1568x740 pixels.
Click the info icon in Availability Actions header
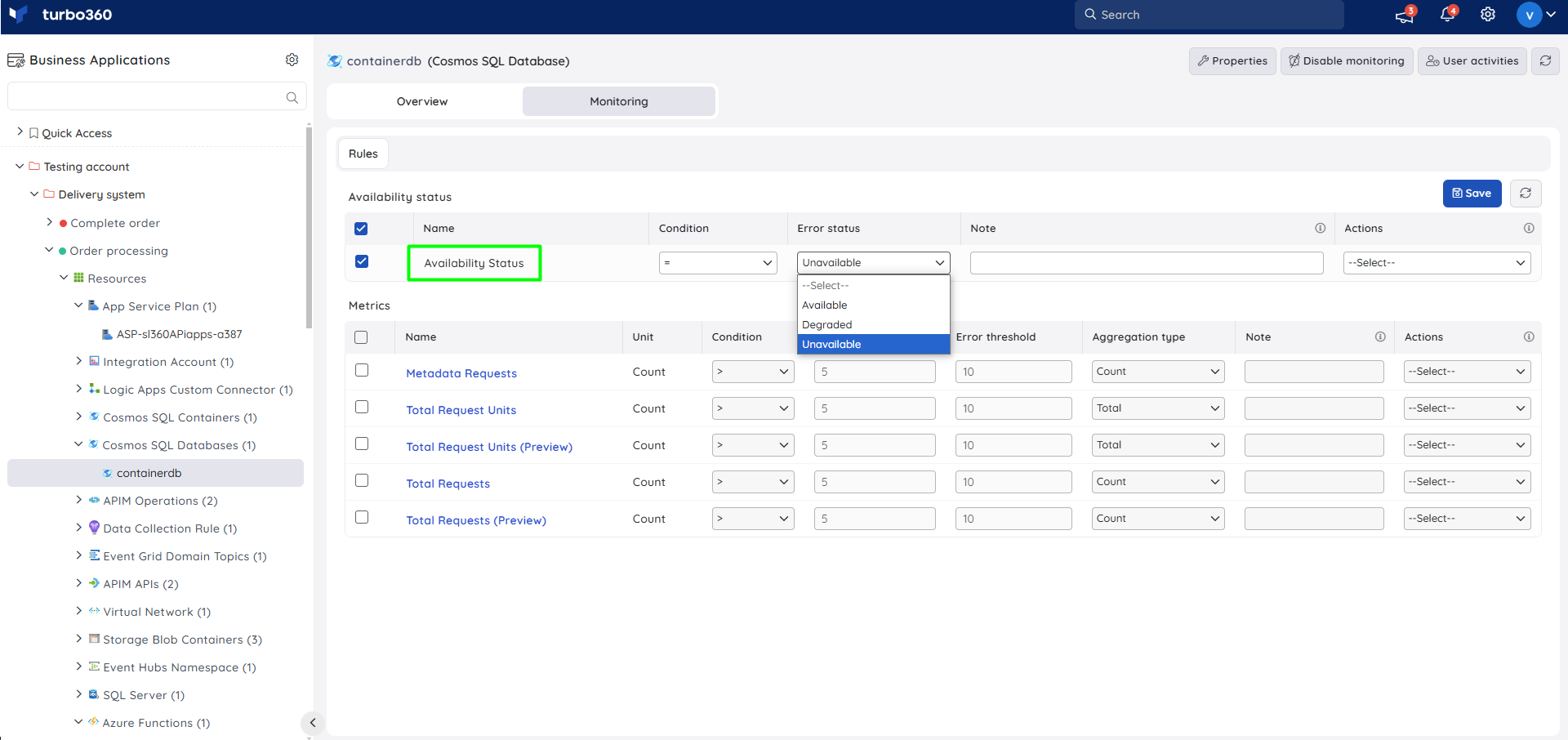pos(1529,229)
